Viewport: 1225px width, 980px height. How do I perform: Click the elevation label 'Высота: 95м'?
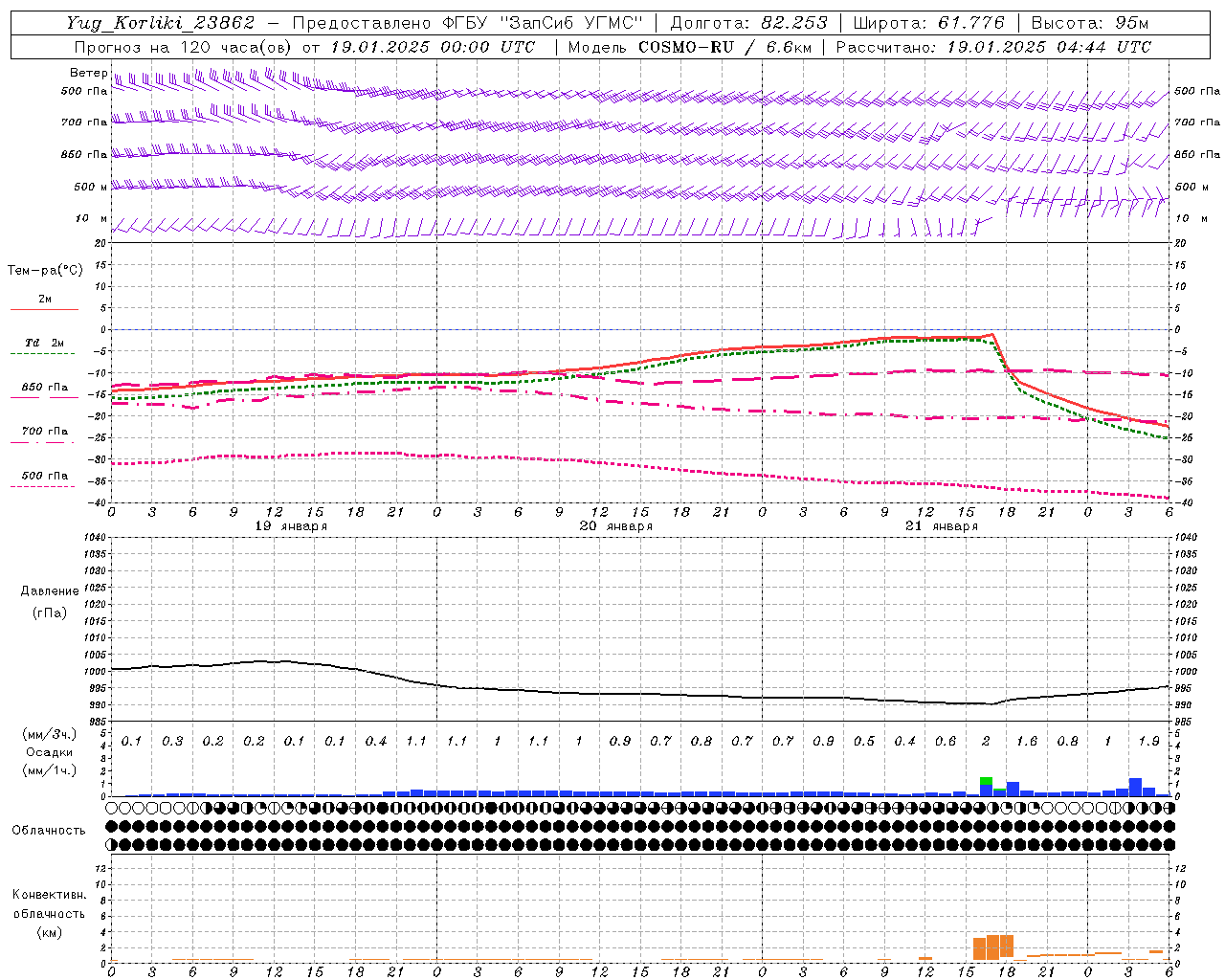click(1089, 23)
